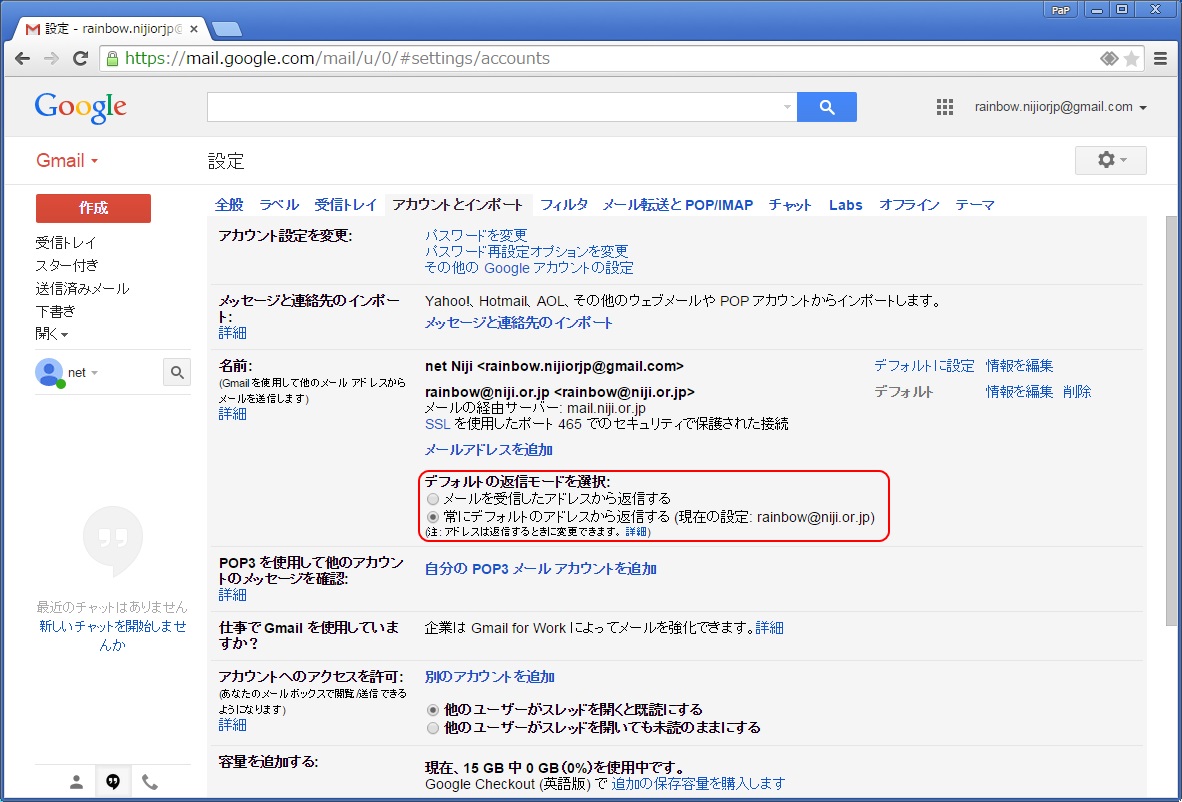1182x802 pixels.
Task: Click パスワード再設定オプションを変更 link
Action: tap(526, 252)
